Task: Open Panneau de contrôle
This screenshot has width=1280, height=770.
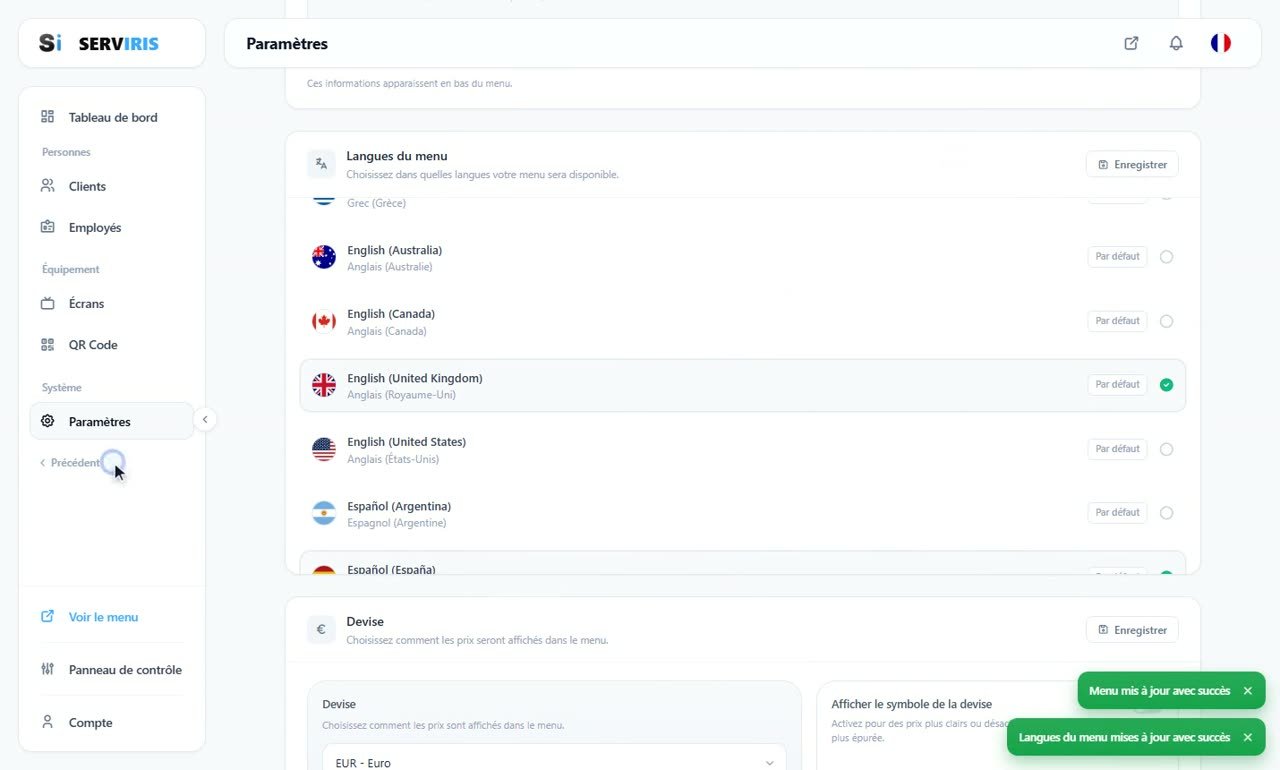Action: coord(112,669)
